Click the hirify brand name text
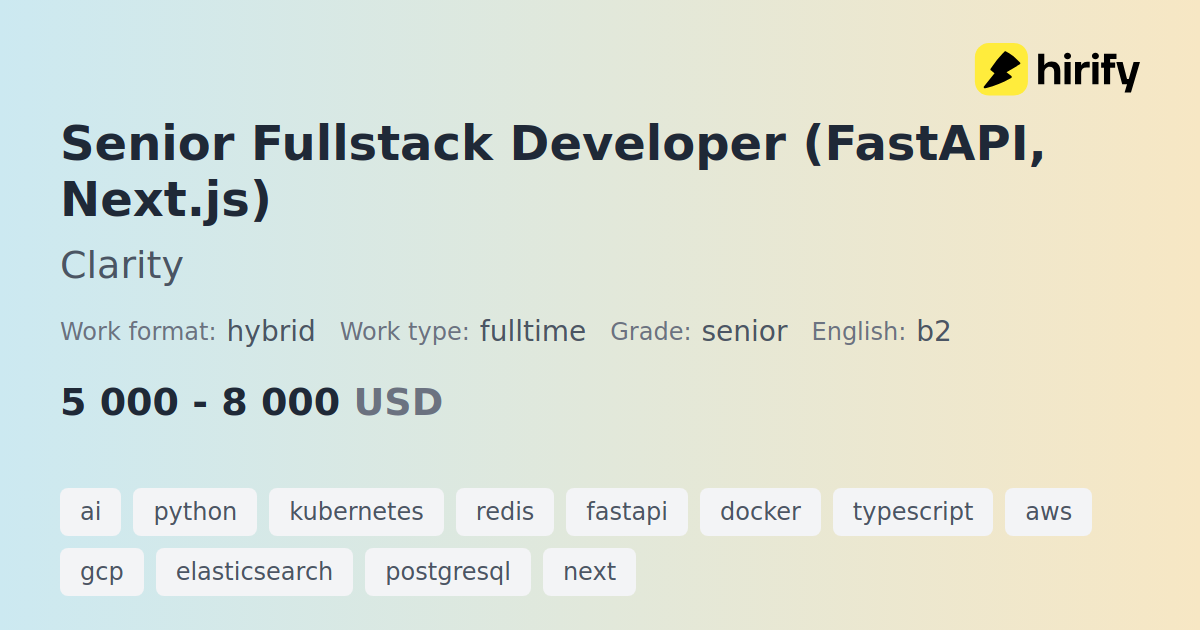Viewport: 1200px width, 630px height. [1088, 71]
